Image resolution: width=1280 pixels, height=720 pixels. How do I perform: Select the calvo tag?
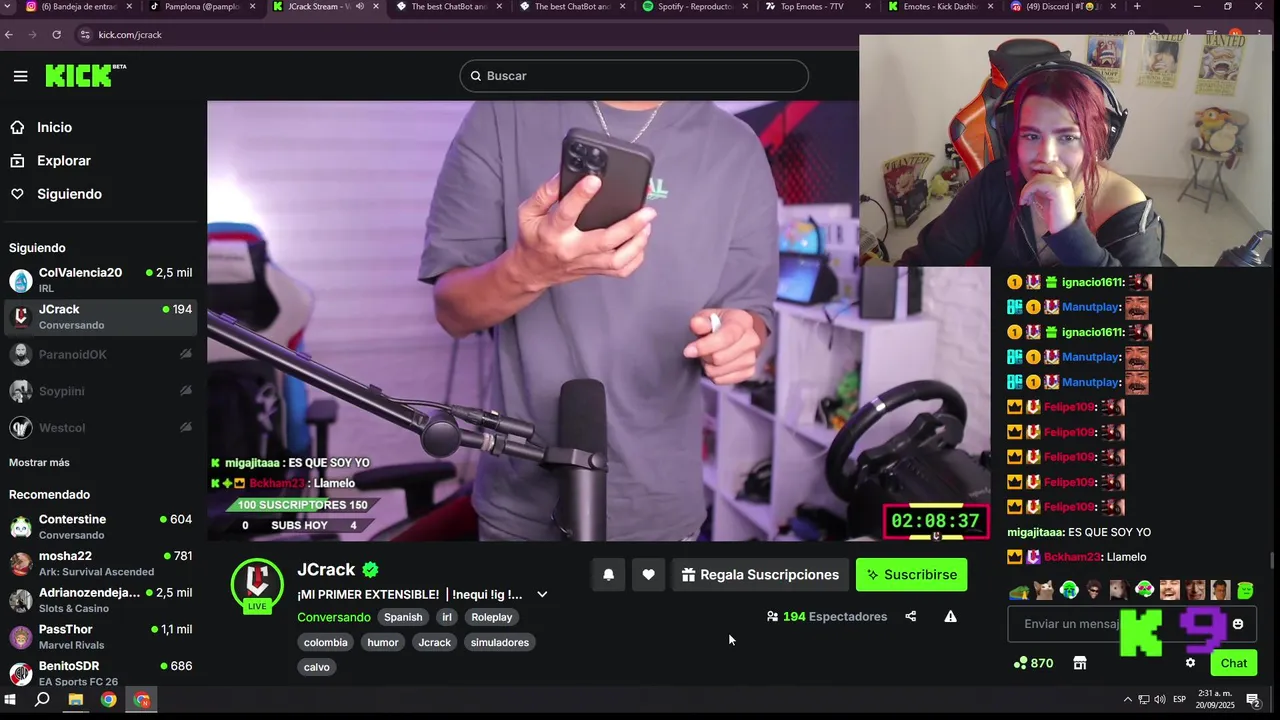coord(317,667)
